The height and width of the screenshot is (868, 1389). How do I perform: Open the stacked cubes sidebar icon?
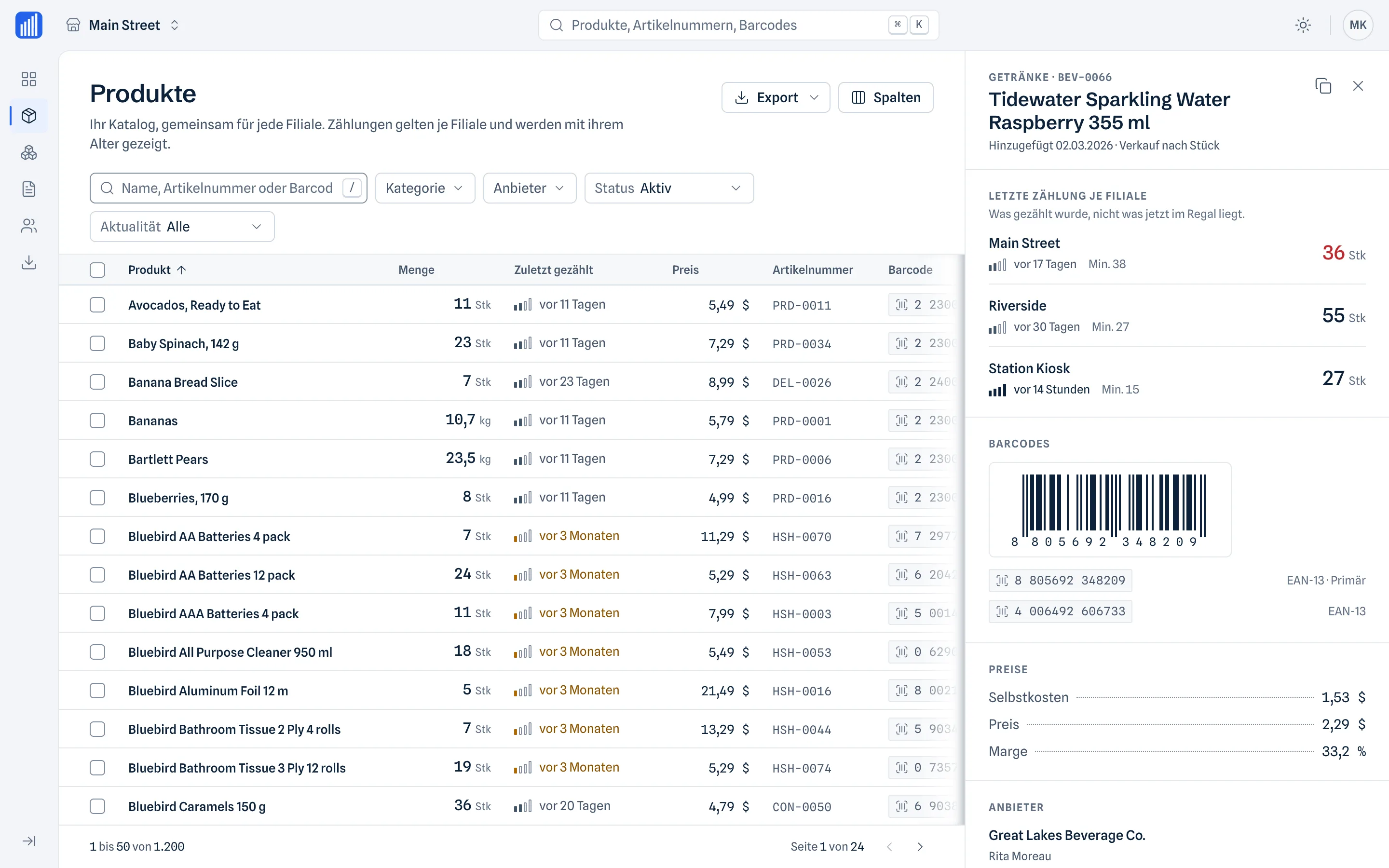pyautogui.click(x=29, y=152)
